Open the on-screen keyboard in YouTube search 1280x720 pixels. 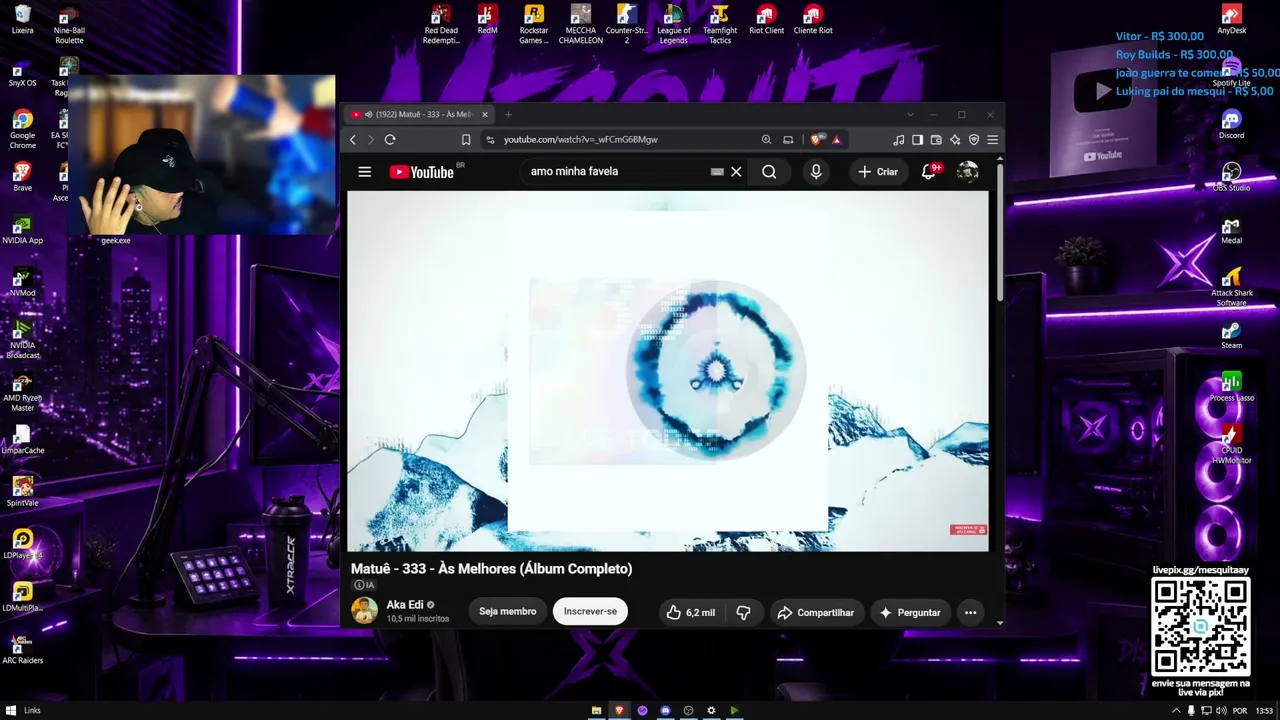point(717,172)
